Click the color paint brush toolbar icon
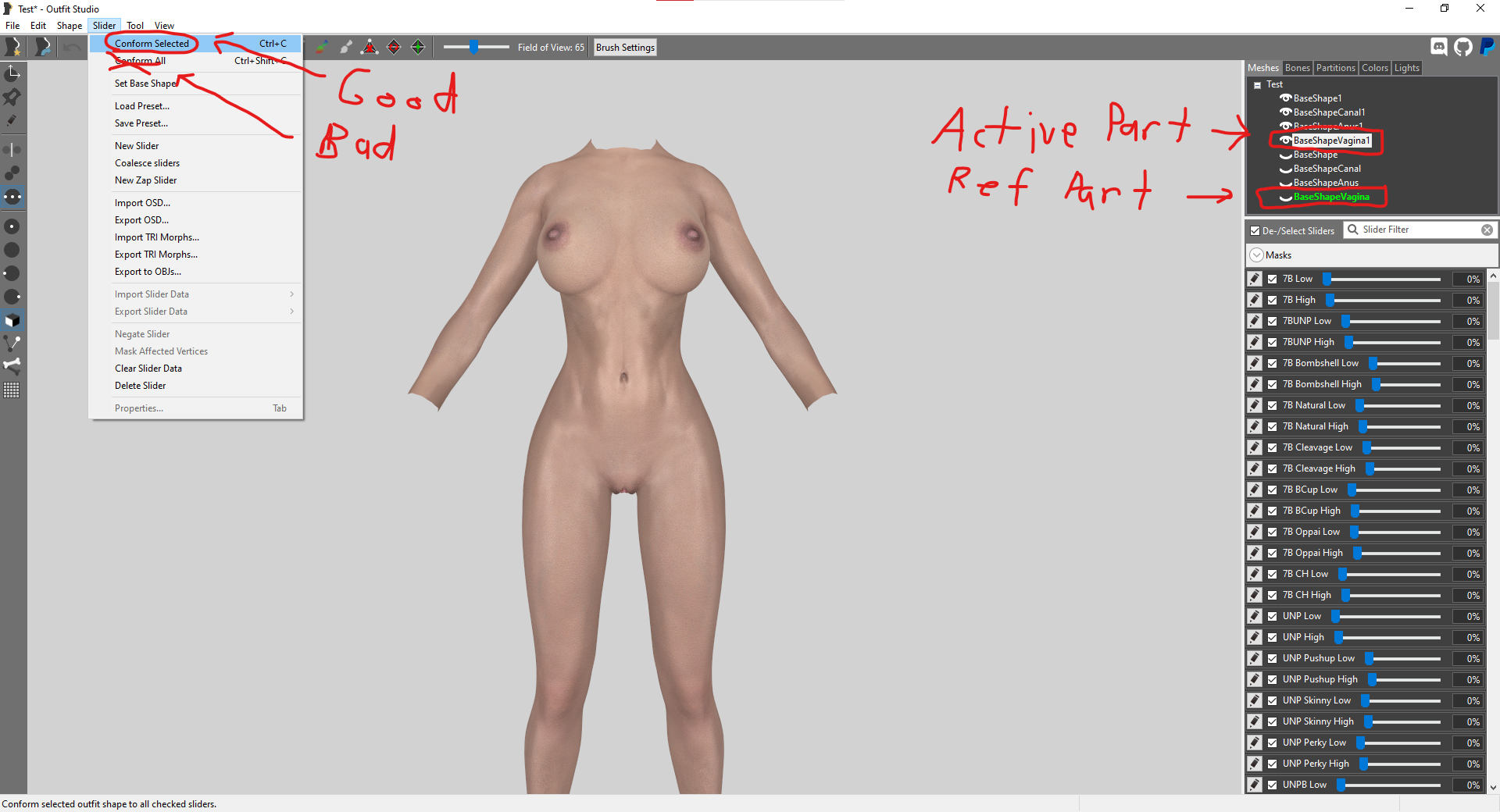The height and width of the screenshot is (812, 1500). (322, 48)
